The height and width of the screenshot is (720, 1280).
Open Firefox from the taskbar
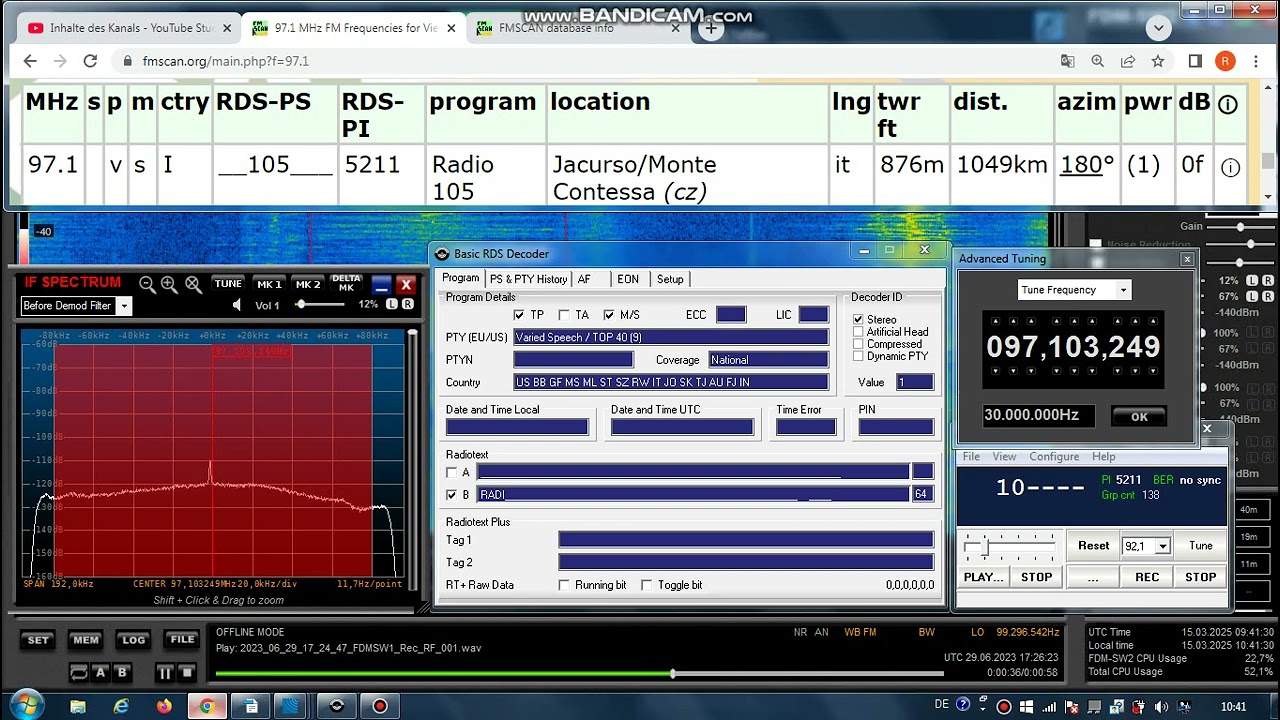pos(164,706)
